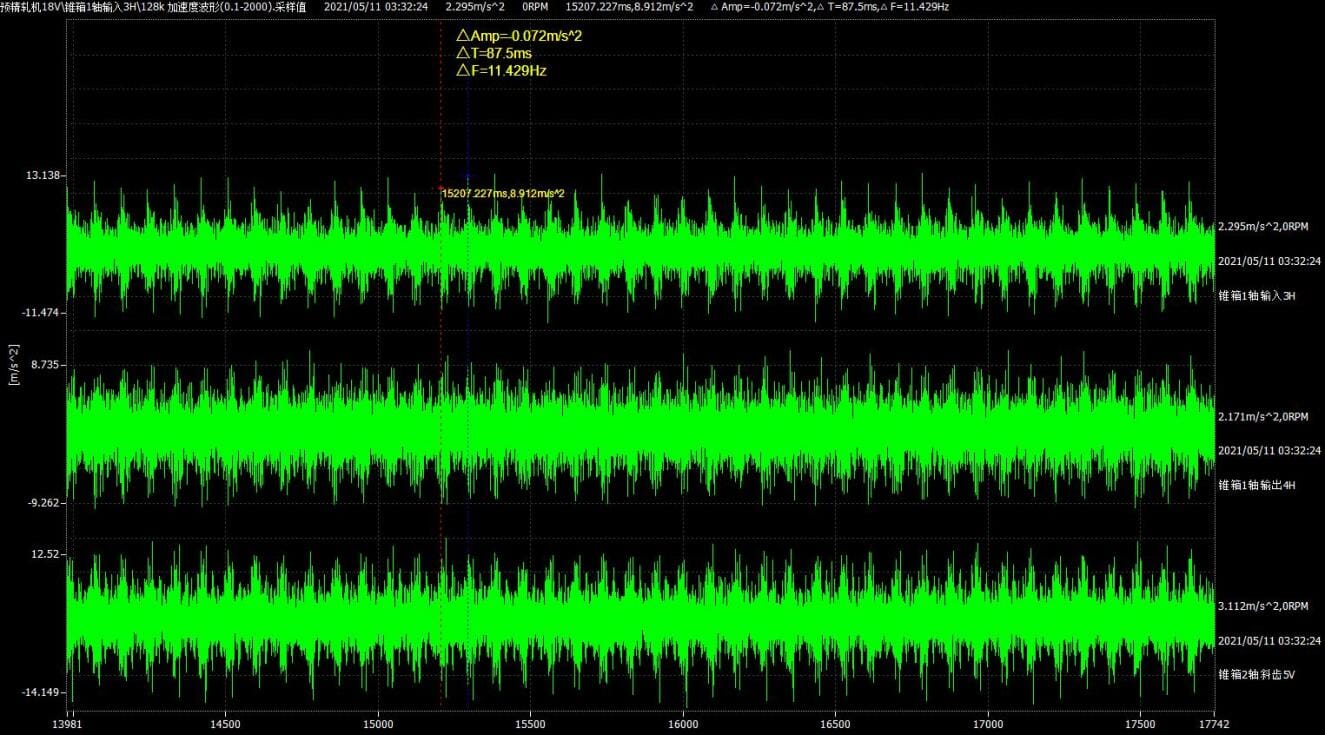
Task: Click the 15500 tick on the time axis
Action: coord(530,723)
